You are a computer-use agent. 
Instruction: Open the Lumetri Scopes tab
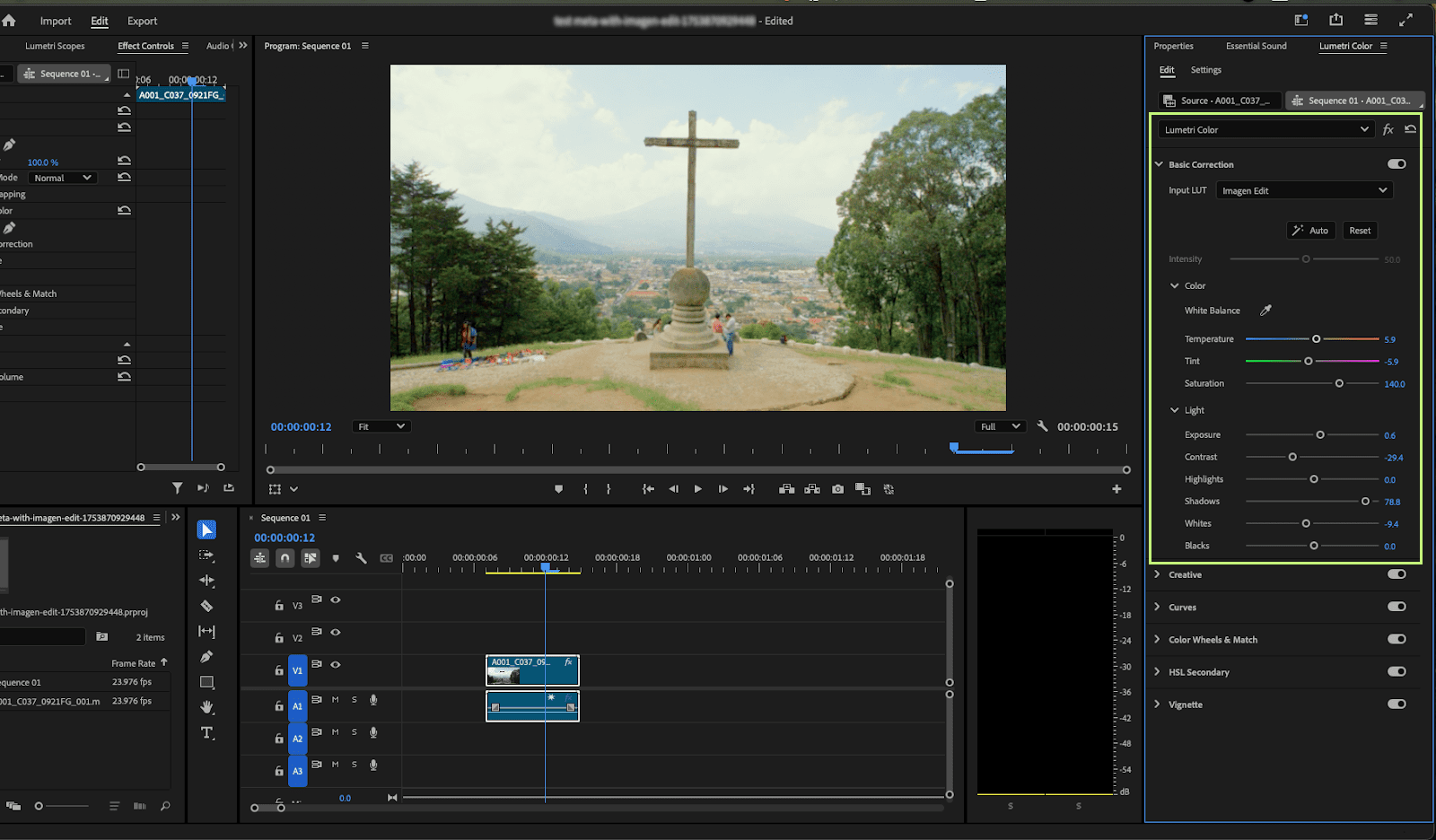[x=55, y=46]
